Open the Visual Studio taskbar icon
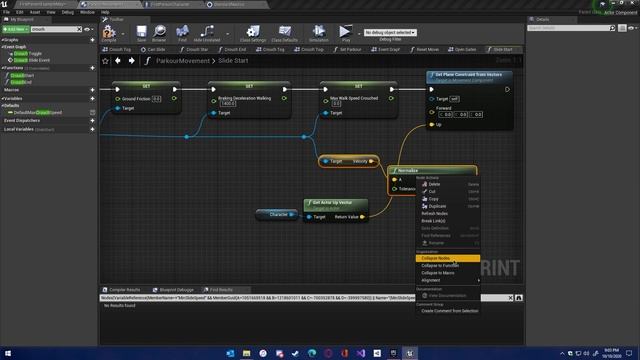The image size is (640, 360). pyautogui.click(x=361, y=353)
